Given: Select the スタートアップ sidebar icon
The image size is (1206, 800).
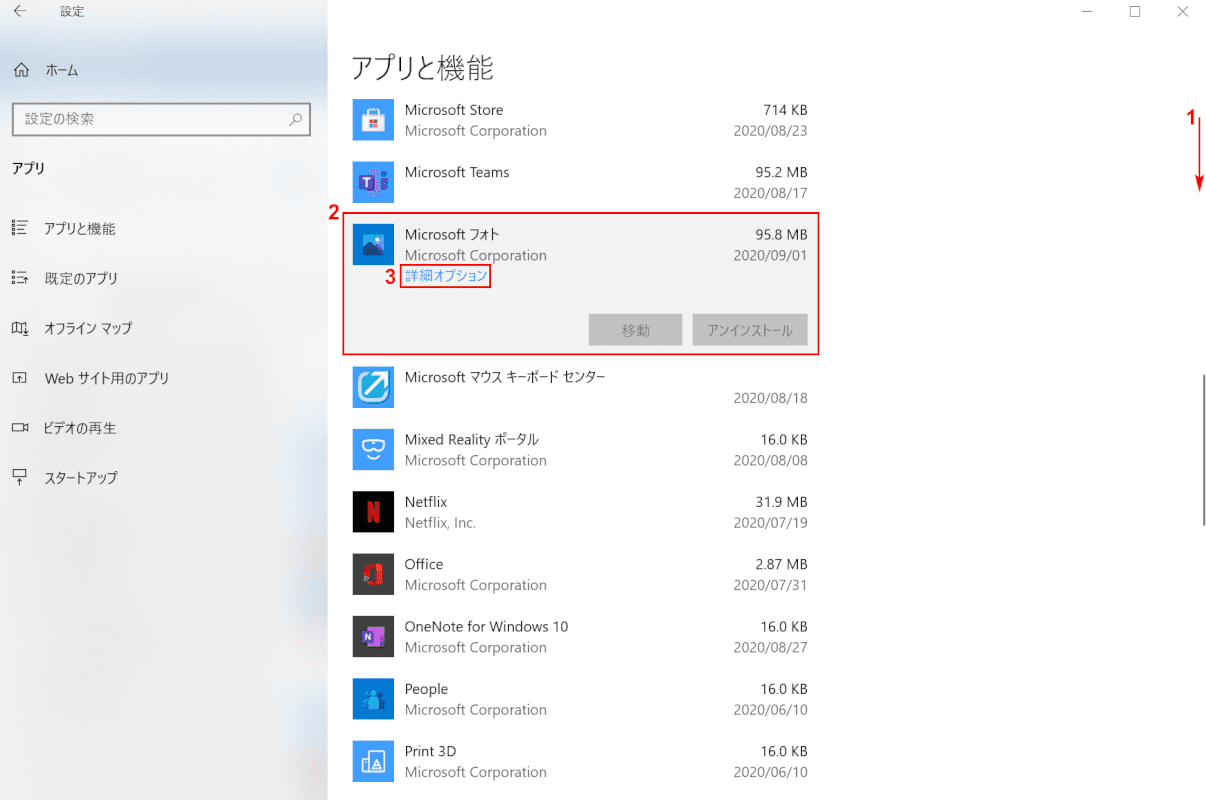Looking at the screenshot, I should [20, 477].
